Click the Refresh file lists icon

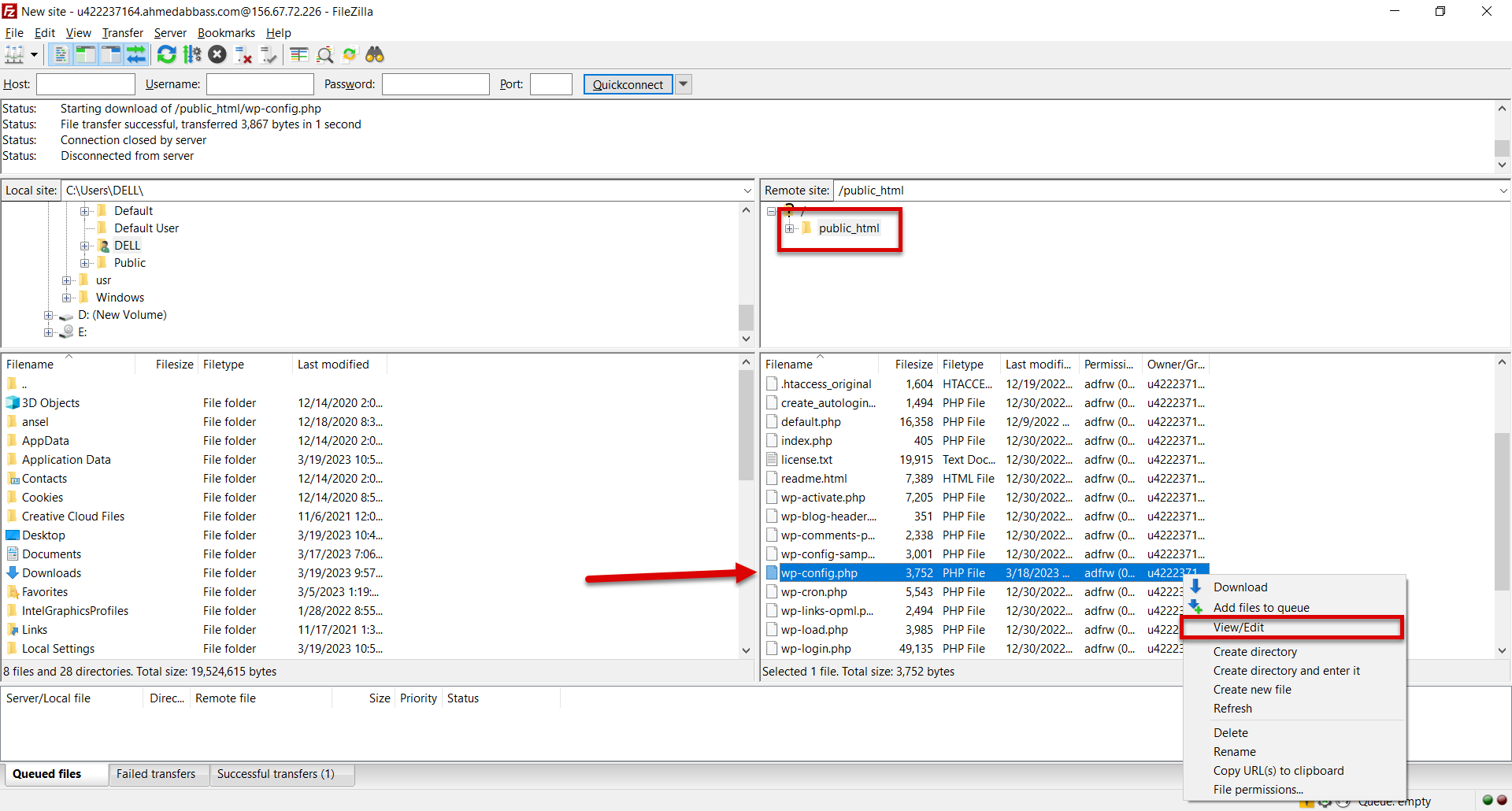pyautogui.click(x=166, y=54)
